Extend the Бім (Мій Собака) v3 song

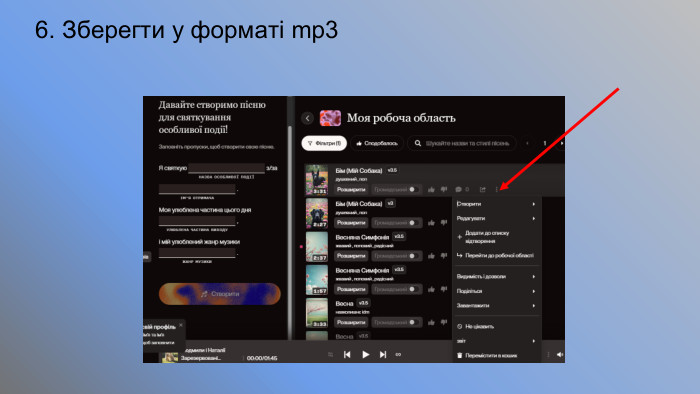click(x=351, y=223)
